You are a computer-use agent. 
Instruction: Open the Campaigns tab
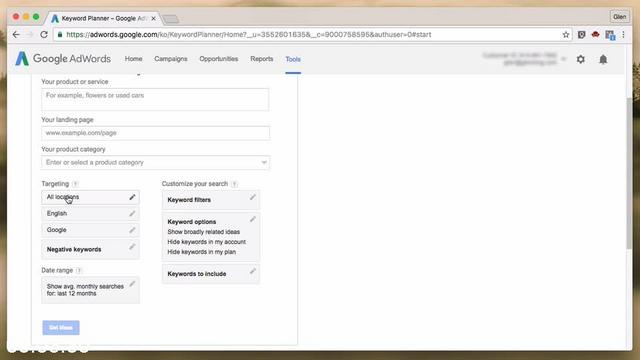tap(171, 59)
